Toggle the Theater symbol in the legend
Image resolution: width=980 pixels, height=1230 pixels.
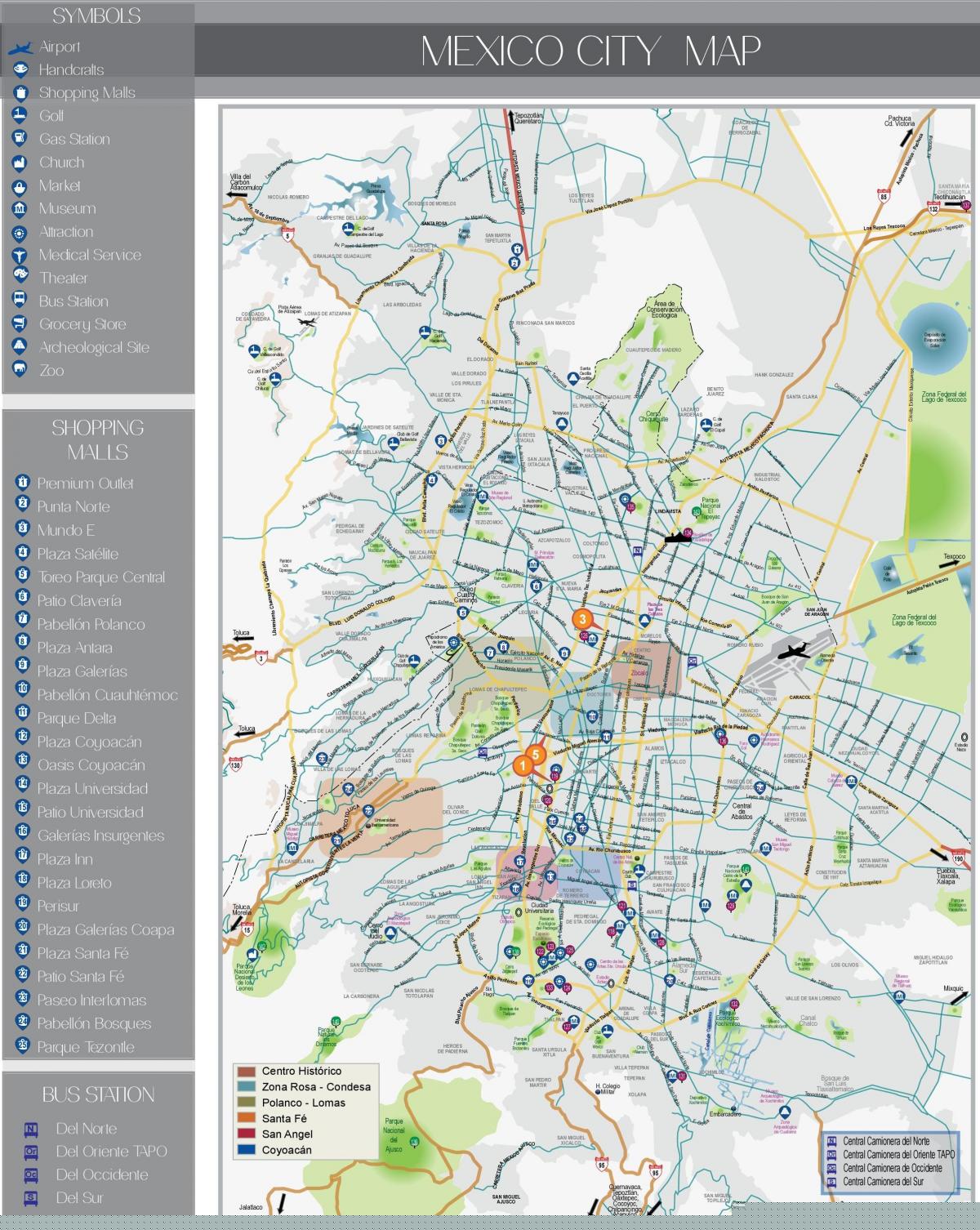click(x=20, y=278)
